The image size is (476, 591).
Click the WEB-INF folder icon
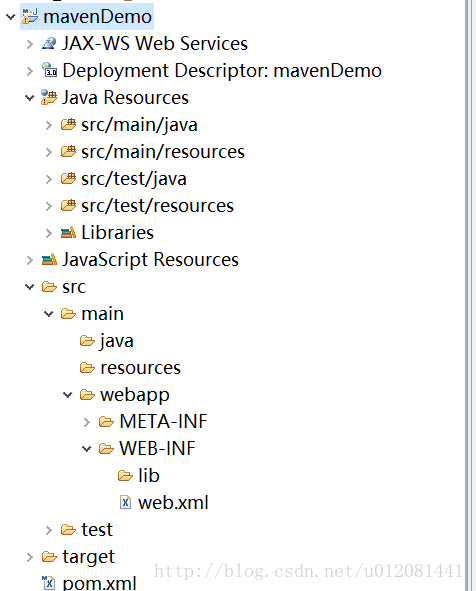click(x=107, y=449)
